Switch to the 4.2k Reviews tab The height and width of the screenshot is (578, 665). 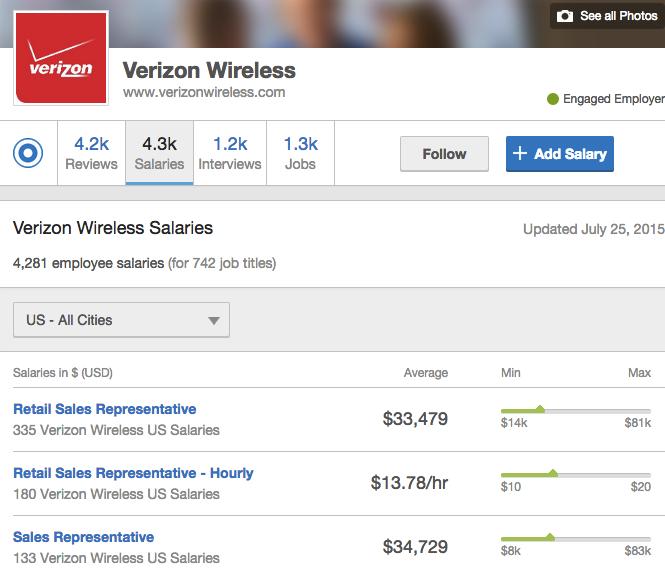[92, 153]
